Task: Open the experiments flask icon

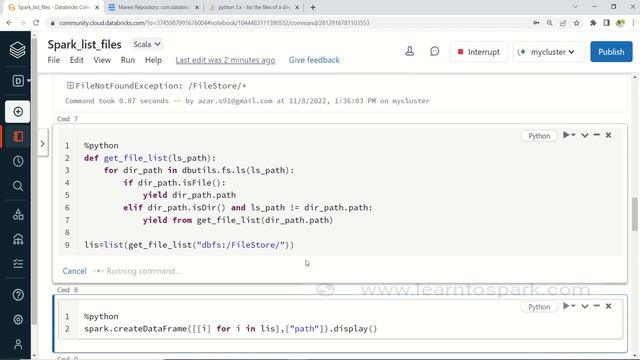Action: tap(409, 51)
